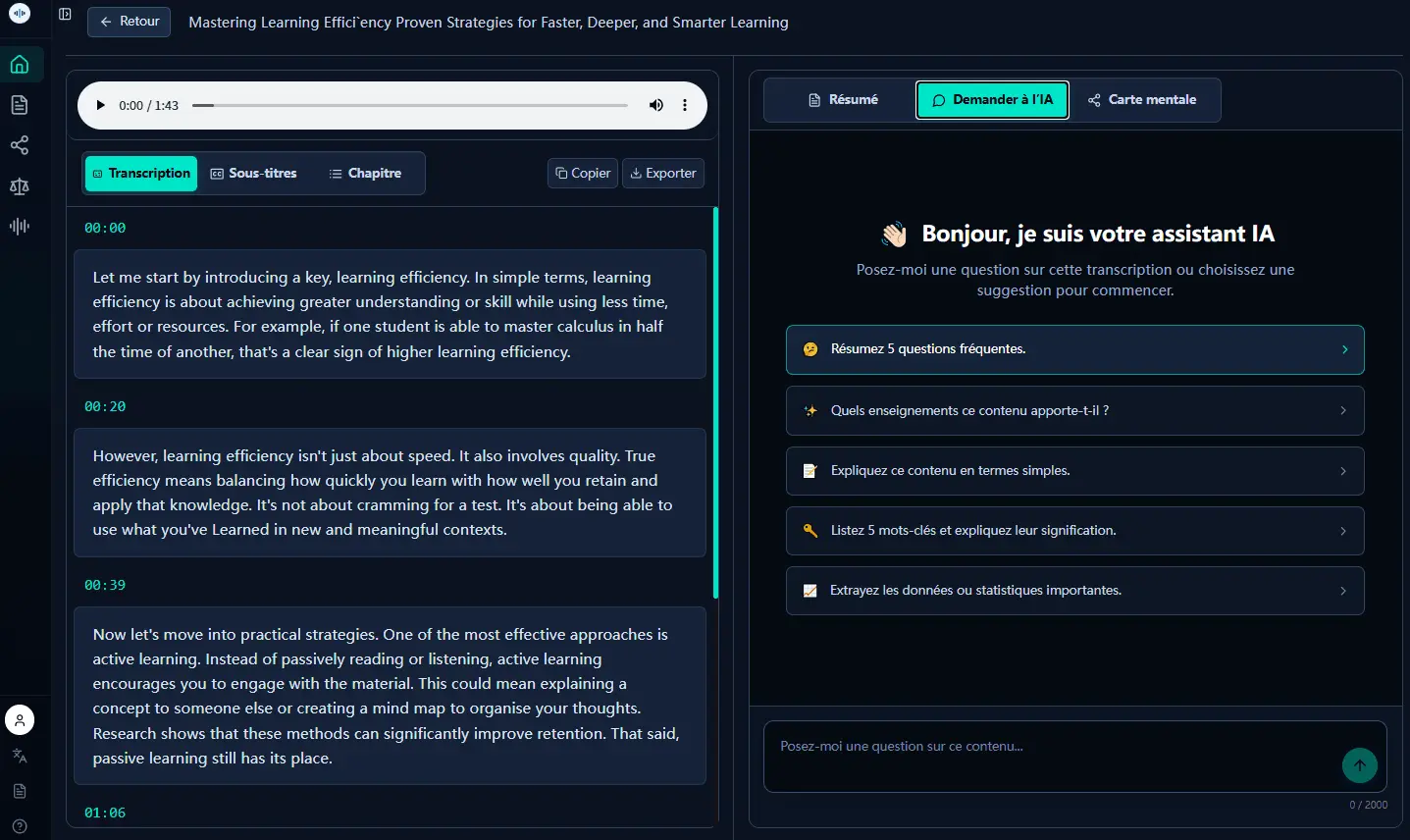Select transcript paragraph starting 'However, learning efficiency'

pos(390,493)
